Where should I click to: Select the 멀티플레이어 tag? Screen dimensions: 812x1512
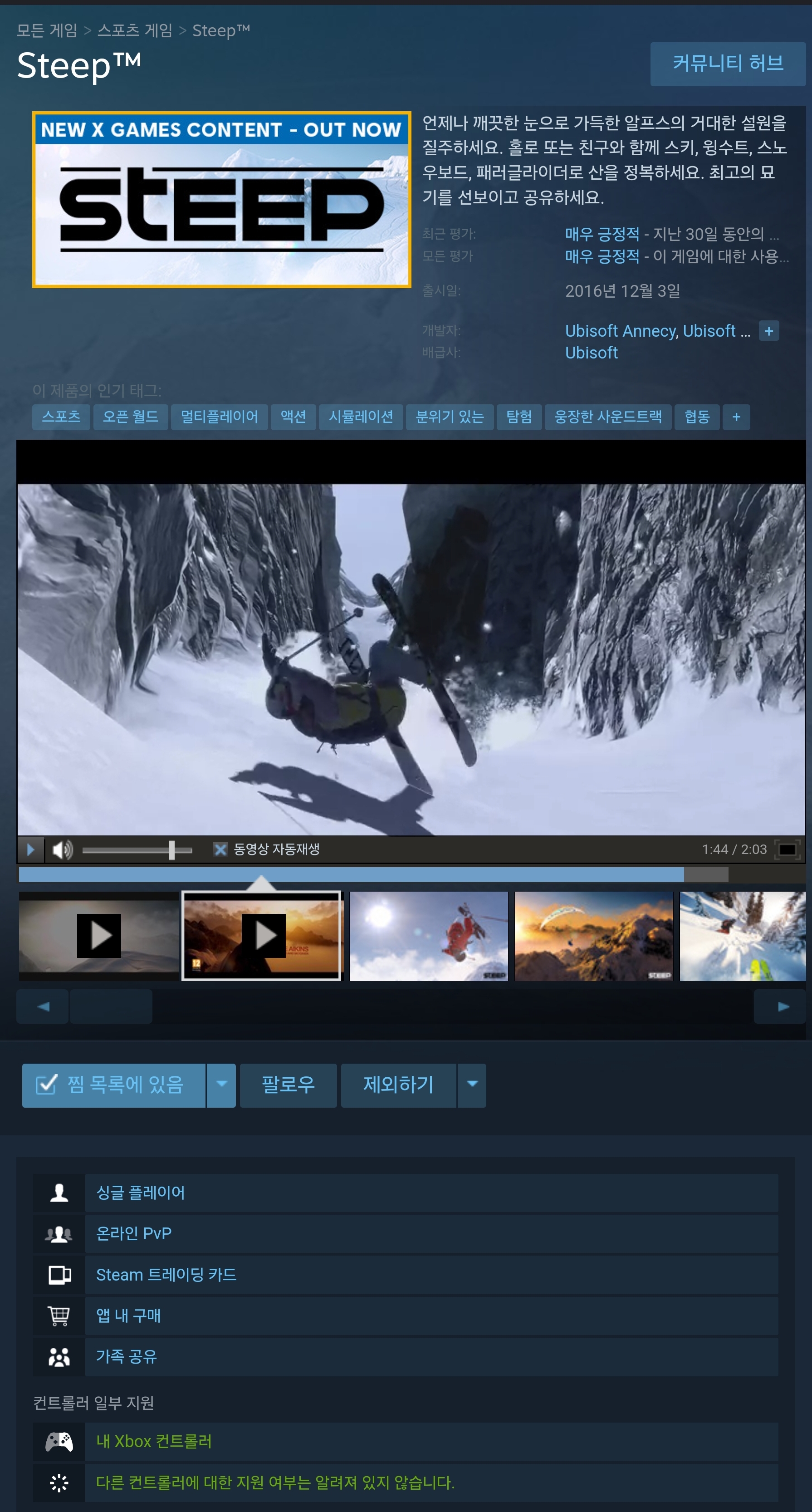tap(219, 417)
